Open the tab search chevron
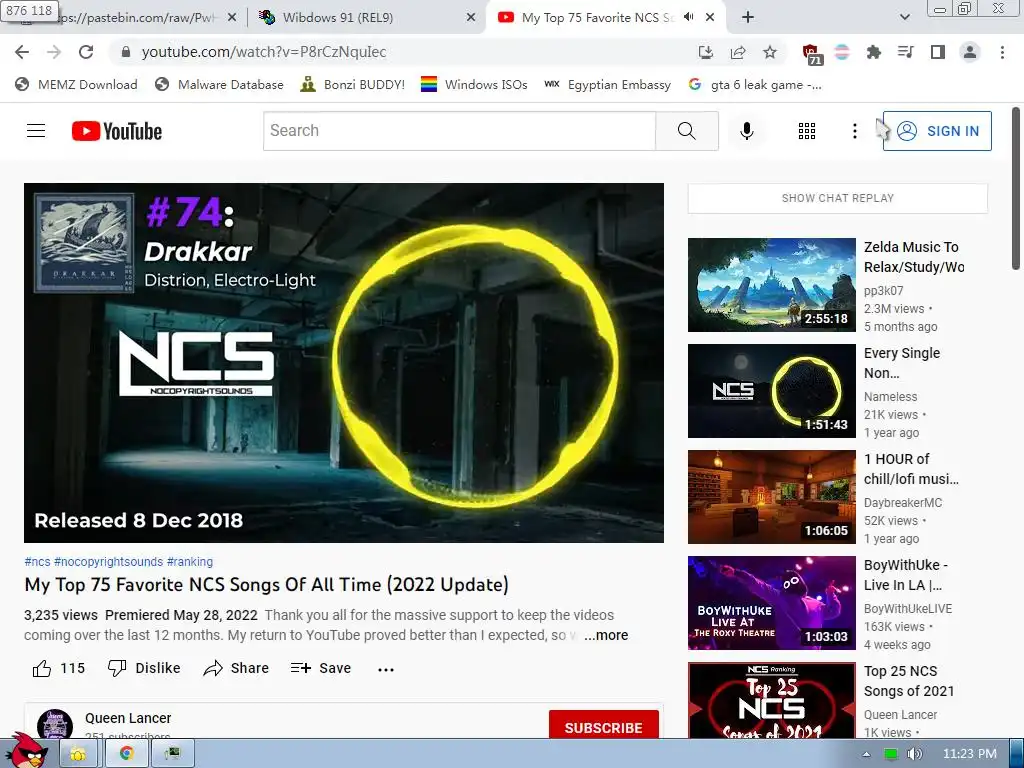 coord(904,18)
